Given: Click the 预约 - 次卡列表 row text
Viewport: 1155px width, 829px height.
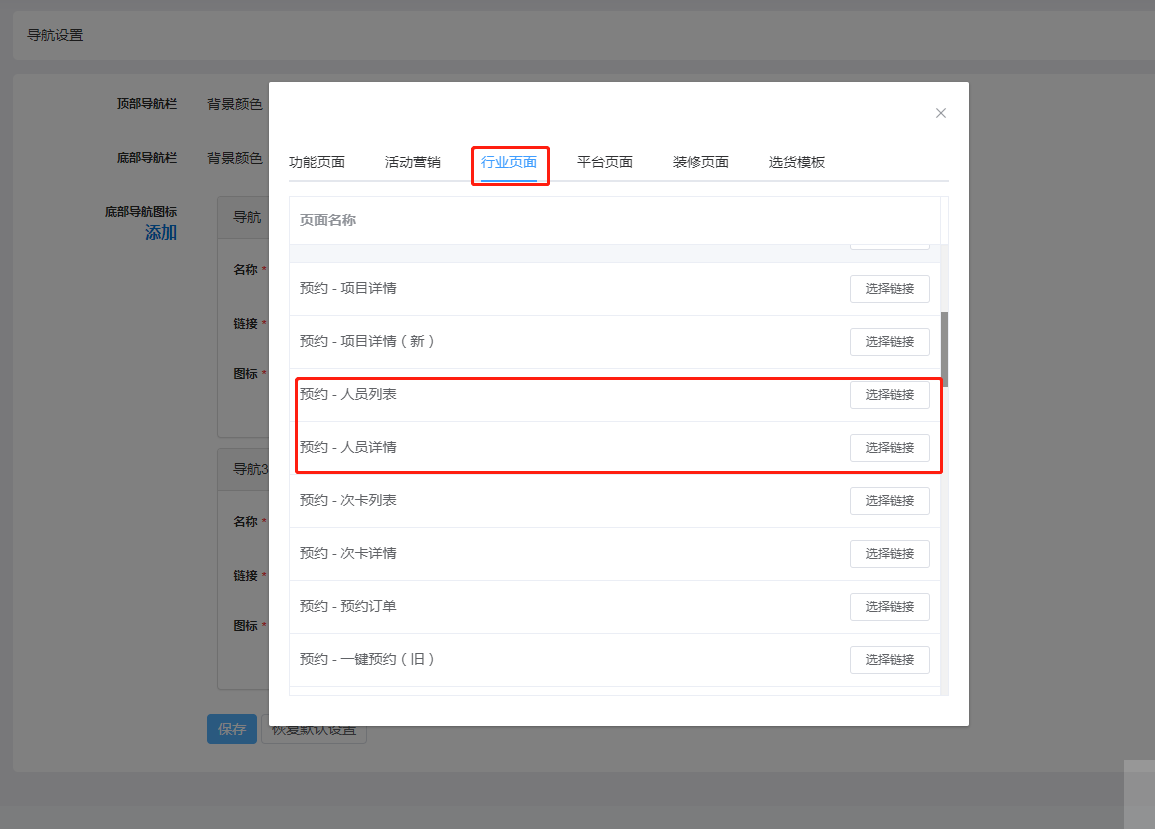Looking at the screenshot, I should [348, 500].
